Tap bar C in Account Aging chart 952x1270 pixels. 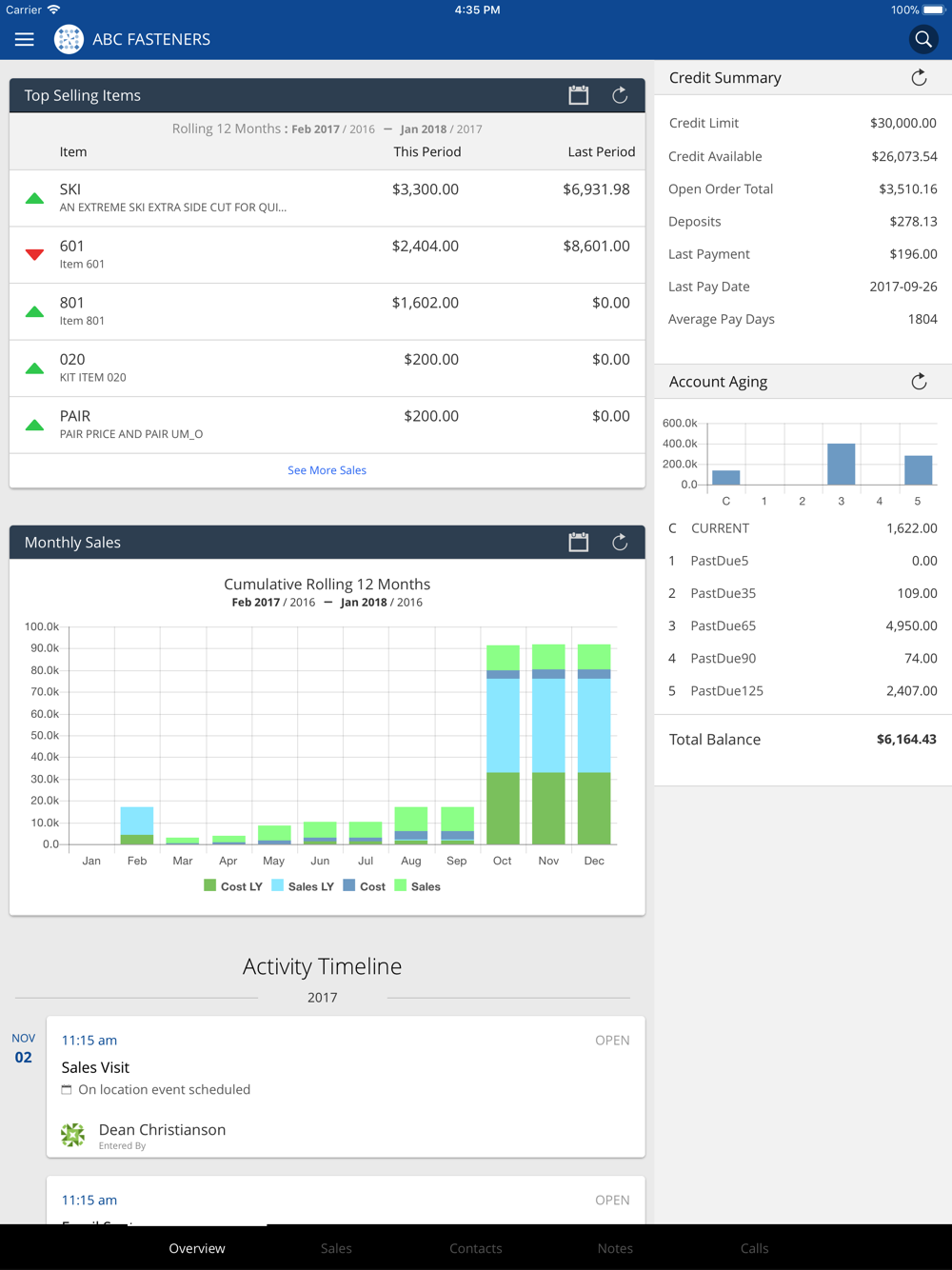[x=725, y=478]
